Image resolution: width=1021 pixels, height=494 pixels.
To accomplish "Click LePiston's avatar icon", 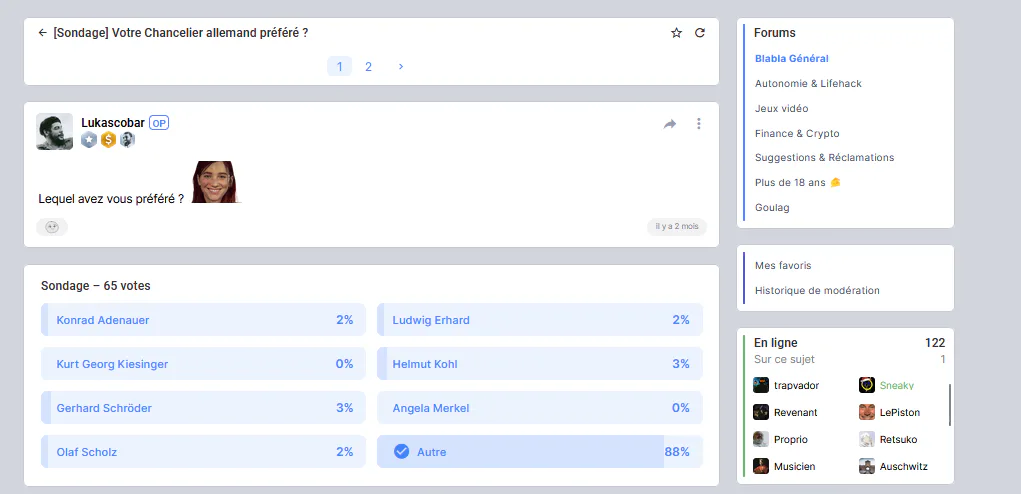I will point(867,412).
